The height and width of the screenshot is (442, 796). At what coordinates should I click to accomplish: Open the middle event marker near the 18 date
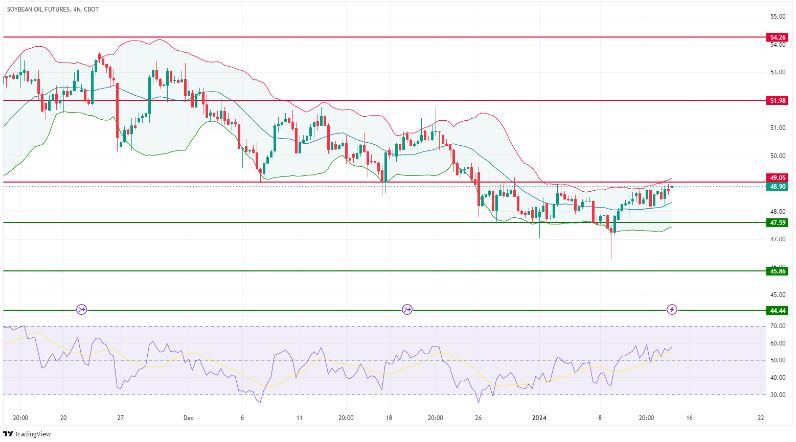(x=407, y=309)
